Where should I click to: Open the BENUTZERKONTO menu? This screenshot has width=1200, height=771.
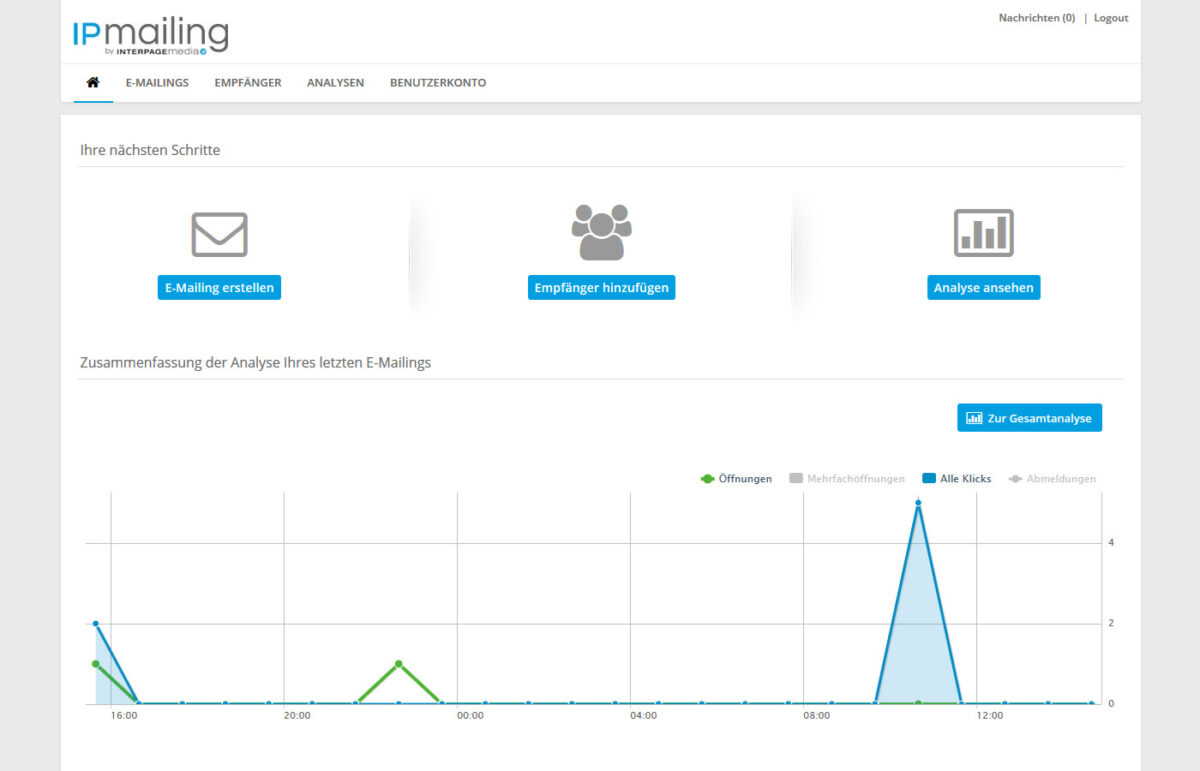[x=438, y=83]
